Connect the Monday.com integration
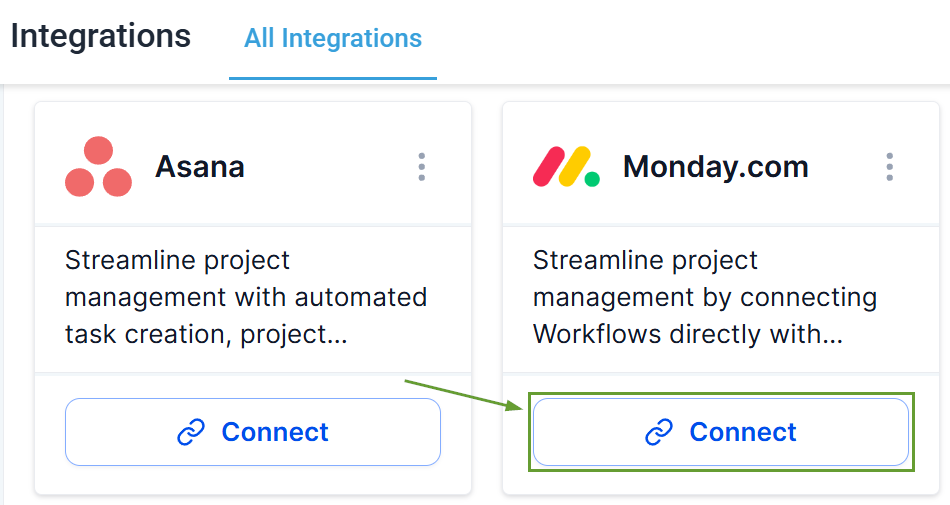The image size is (950, 505). point(720,432)
